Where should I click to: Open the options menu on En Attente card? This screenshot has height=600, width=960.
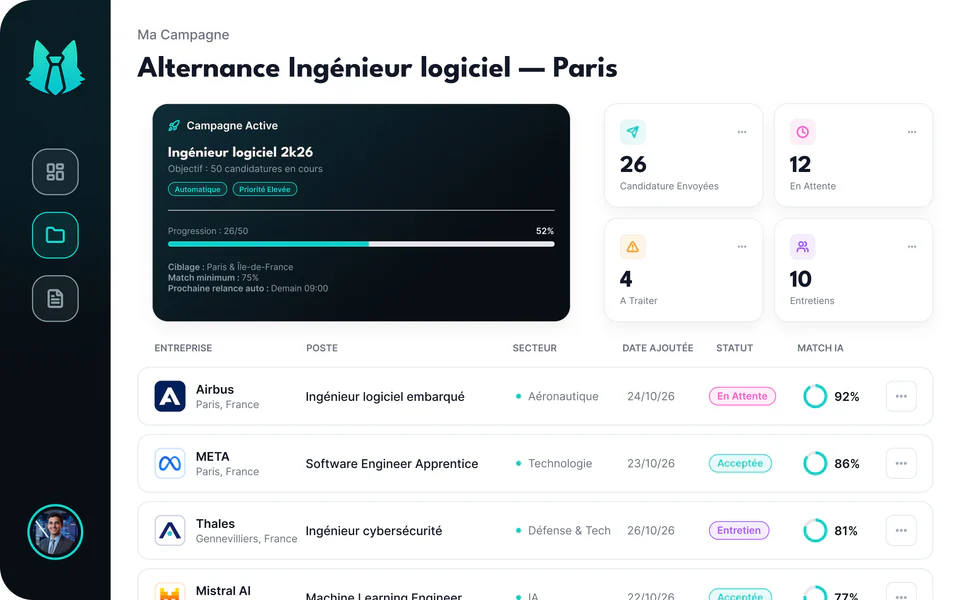coord(912,132)
